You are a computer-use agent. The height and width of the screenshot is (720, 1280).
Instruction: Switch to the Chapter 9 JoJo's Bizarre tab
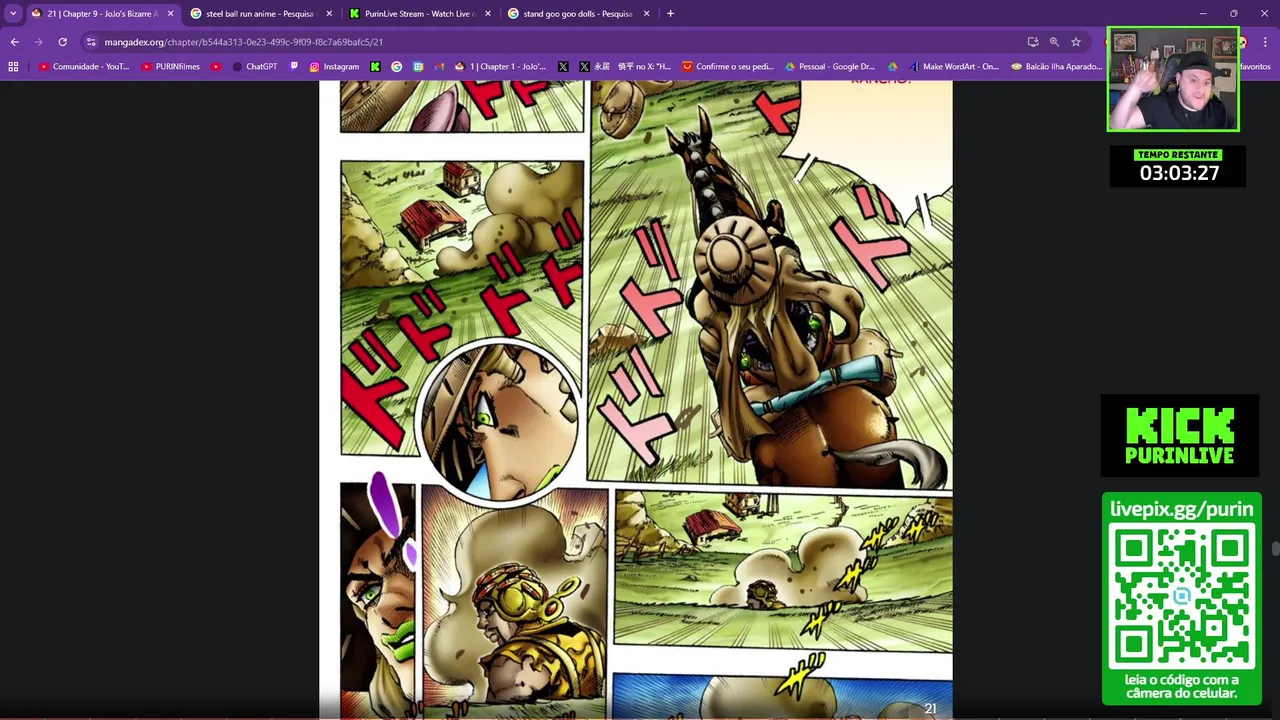point(102,14)
